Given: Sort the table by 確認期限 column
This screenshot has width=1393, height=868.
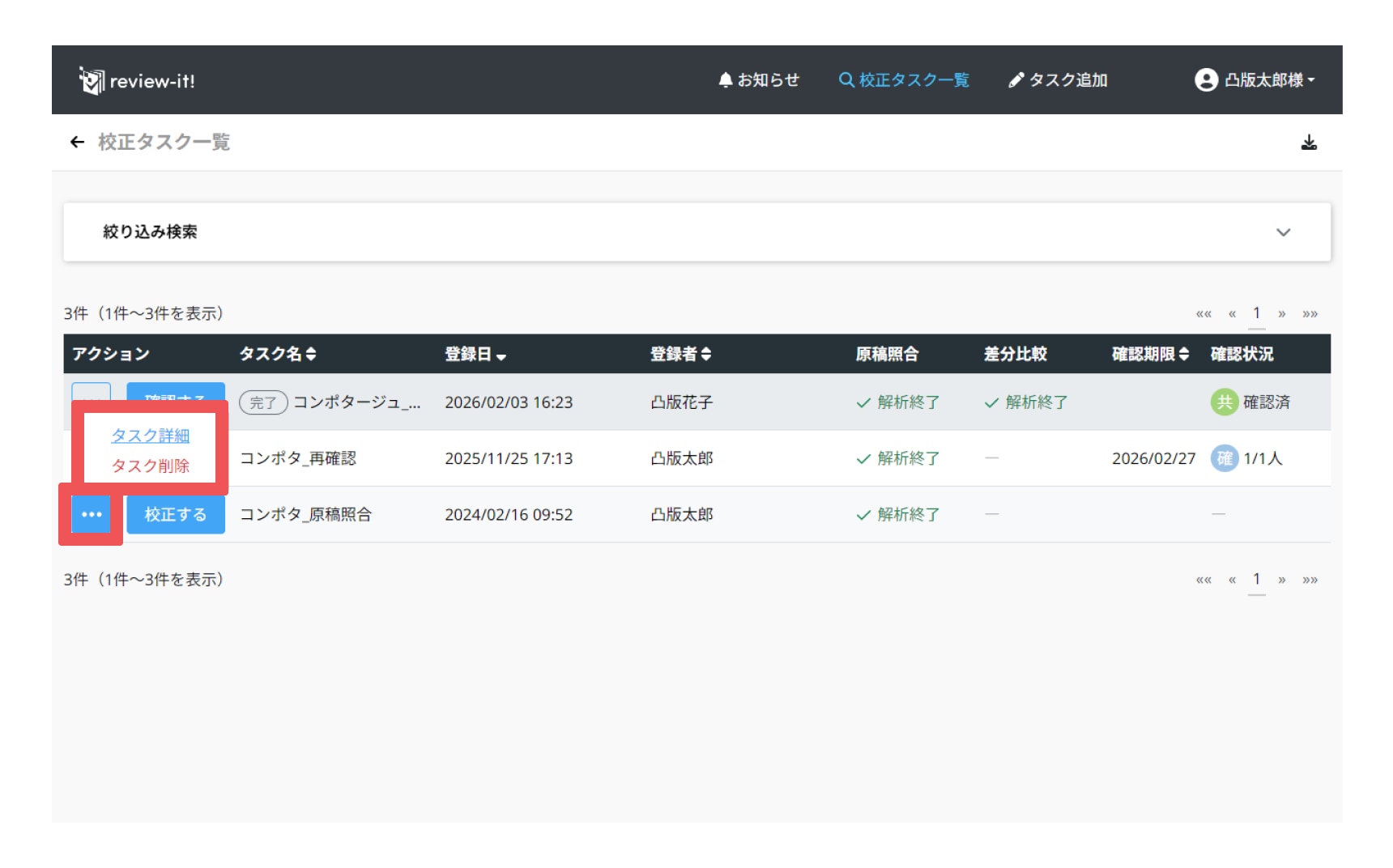Looking at the screenshot, I should click(x=1149, y=355).
